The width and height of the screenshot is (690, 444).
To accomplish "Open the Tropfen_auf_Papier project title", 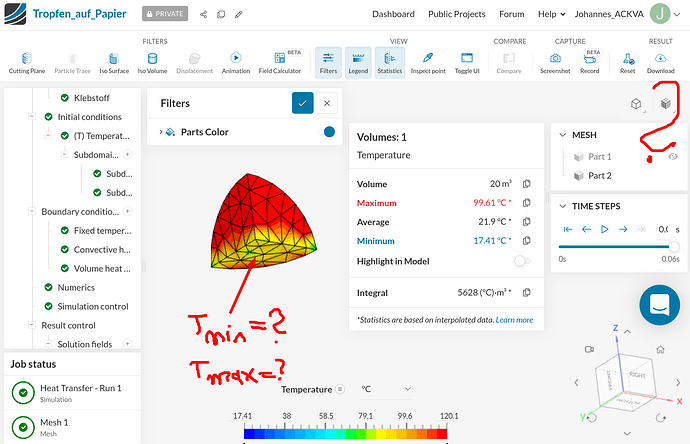I will coord(80,14).
